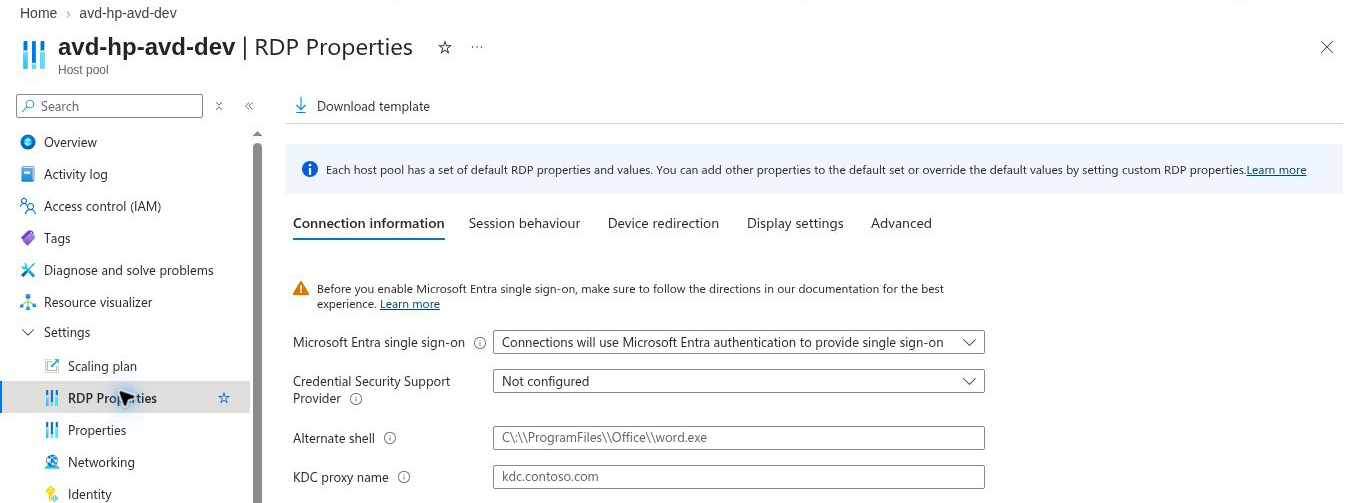Open Overview menu item

(x=70, y=142)
